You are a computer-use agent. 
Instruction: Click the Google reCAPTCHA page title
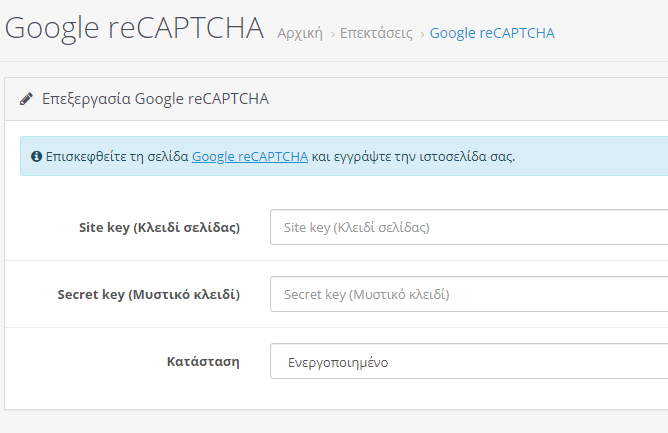coord(134,29)
